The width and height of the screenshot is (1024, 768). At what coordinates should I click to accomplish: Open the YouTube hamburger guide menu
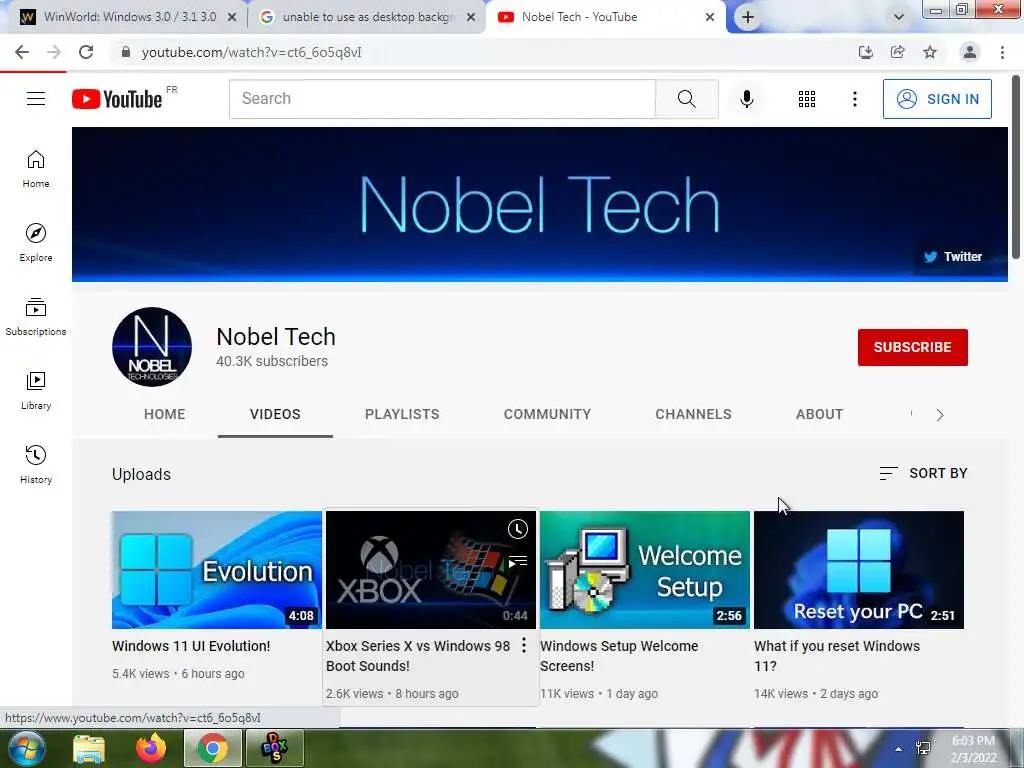point(36,99)
